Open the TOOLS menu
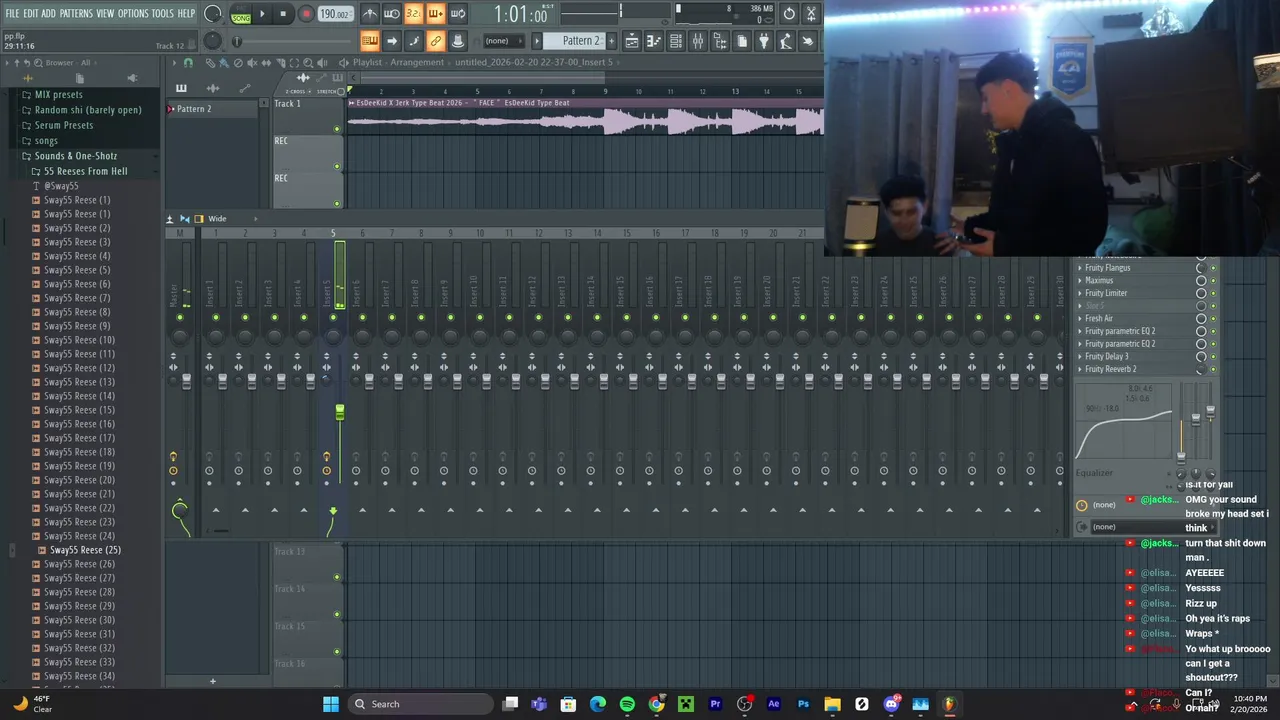The image size is (1280, 720). tap(163, 14)
